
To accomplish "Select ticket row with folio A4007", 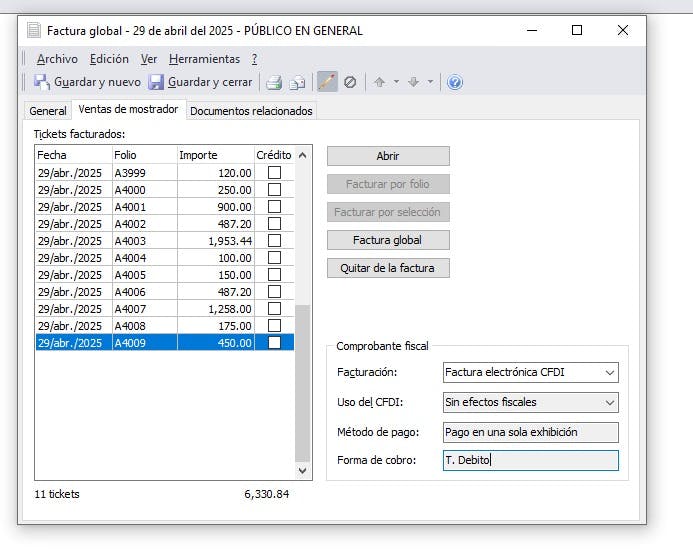I will [165, 309].
